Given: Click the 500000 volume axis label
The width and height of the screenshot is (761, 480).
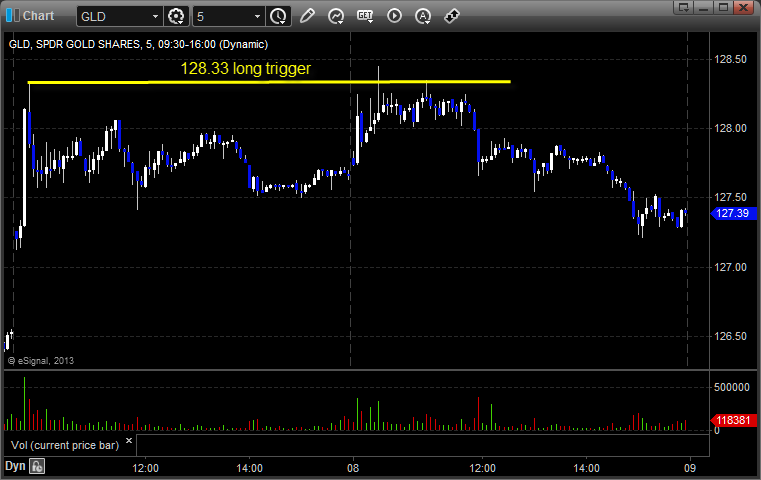Looking at the screenshot, I should point(732,387).
